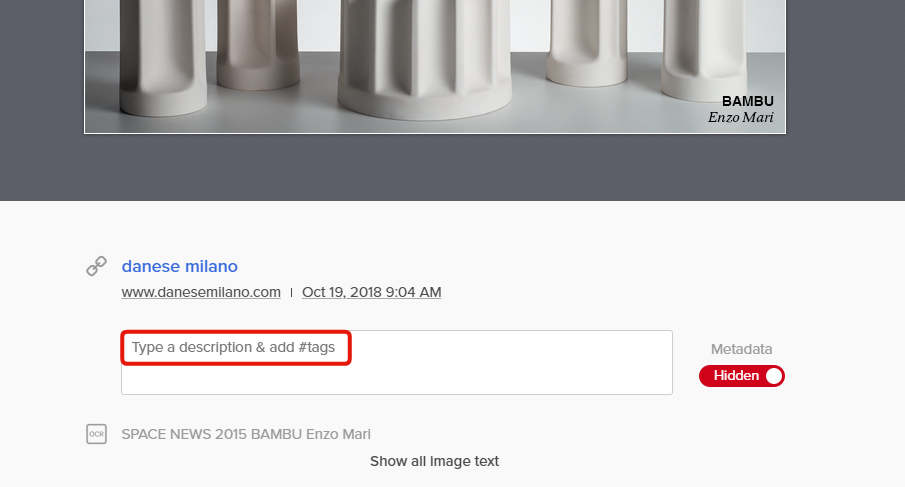Viewport: 905px width, 487px height.
Task: Select the SPACE NEWS 2015 BAMBU OCR text
Action: pos(246,434)
